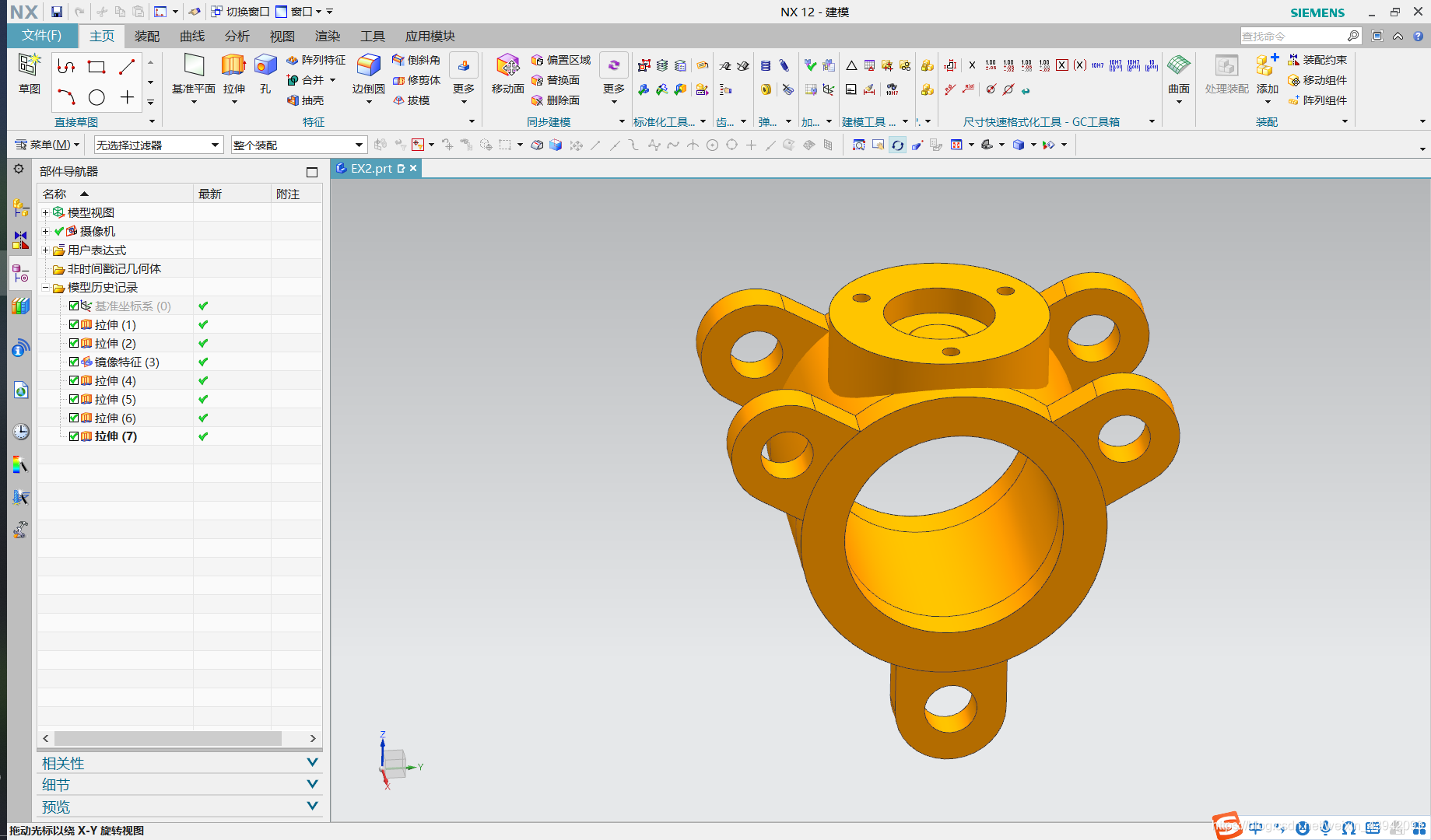Click the Edge Blend (边倒圆) icon
The height and width of the screenshot is (840, 1431).
click(368, 66)
